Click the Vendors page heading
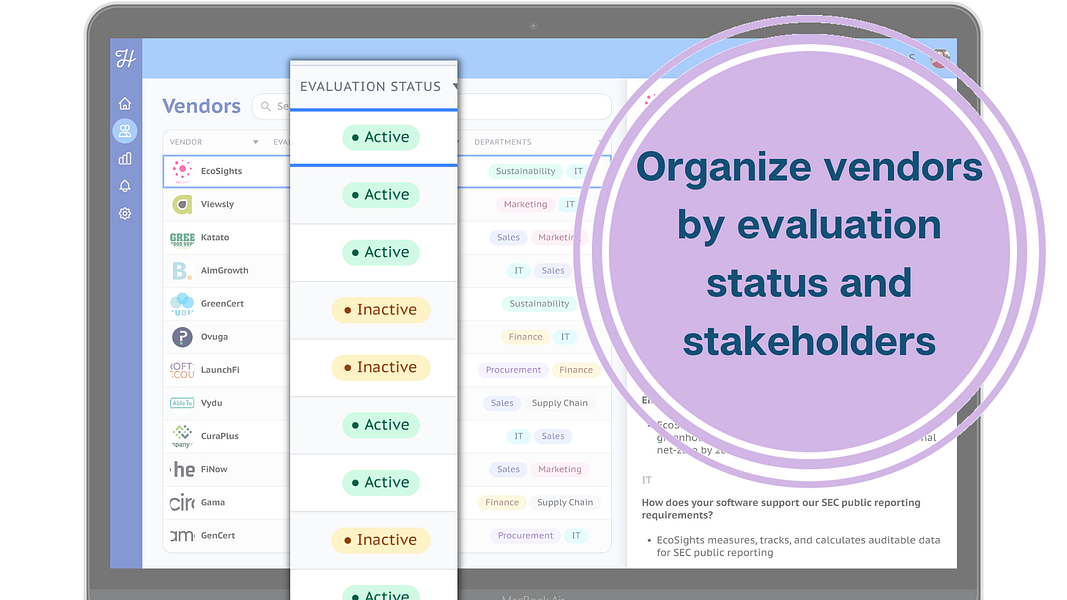This screenshot has height=600, width=1067. pyautogui.click(x=201, y=106)
